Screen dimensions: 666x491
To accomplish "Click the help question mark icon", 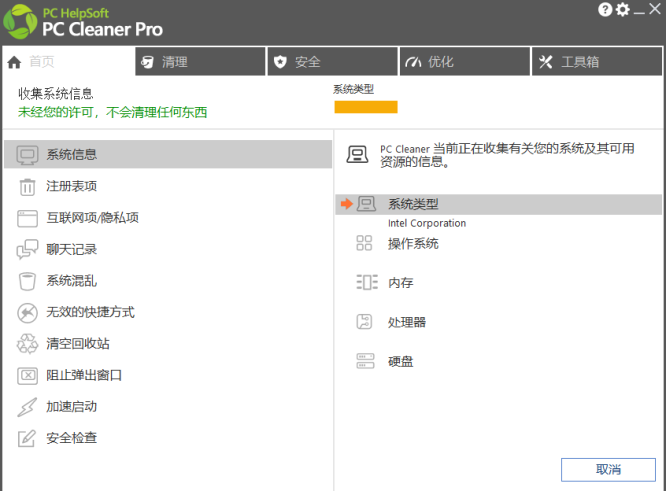I will point(605,9).
